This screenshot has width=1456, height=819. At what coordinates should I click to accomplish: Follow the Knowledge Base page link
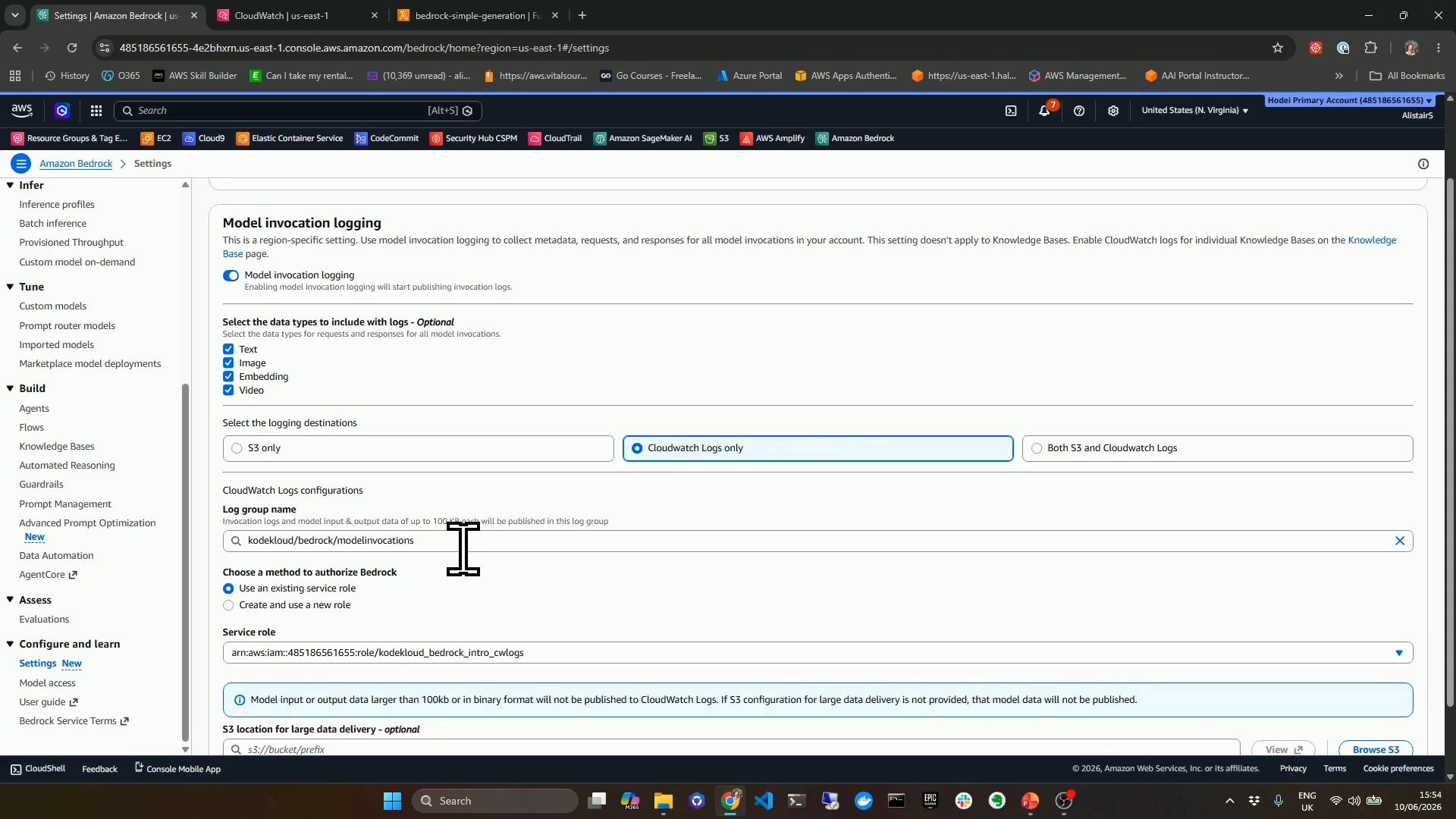pos(1372,240)
